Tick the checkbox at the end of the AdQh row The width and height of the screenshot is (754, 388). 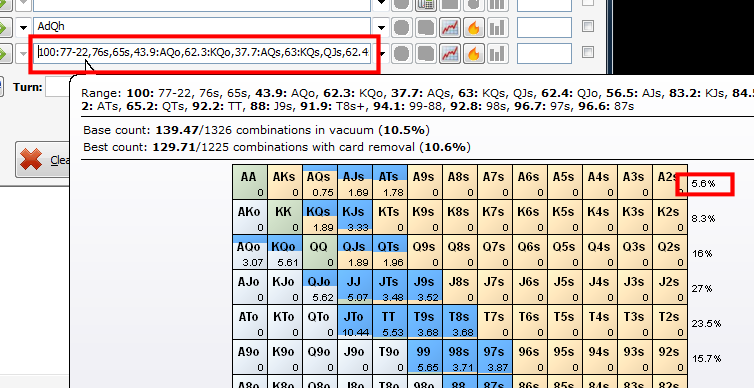(588, 26)
